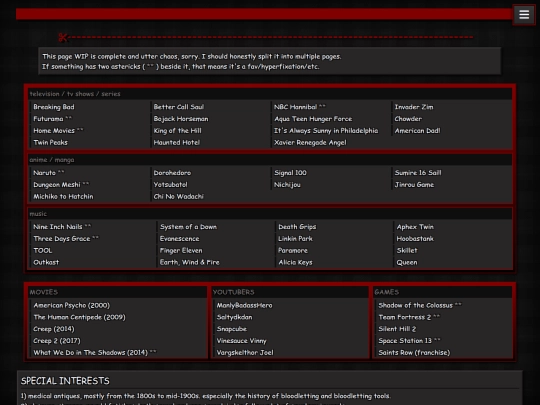Select the Evanescence entry
Viewport: 540px width, 405px height.
click(179, 238)
